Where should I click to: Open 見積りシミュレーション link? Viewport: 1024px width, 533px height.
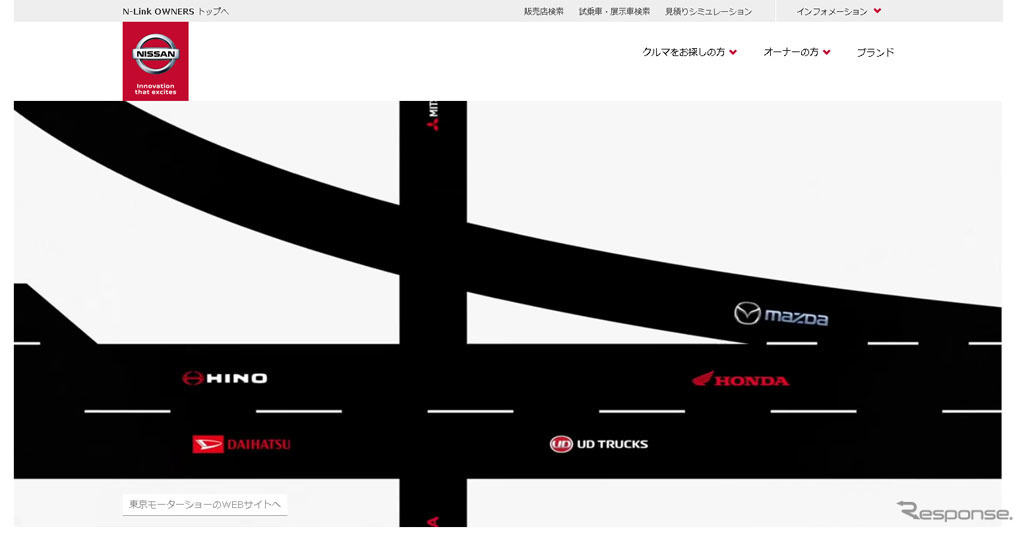point(708,11)
